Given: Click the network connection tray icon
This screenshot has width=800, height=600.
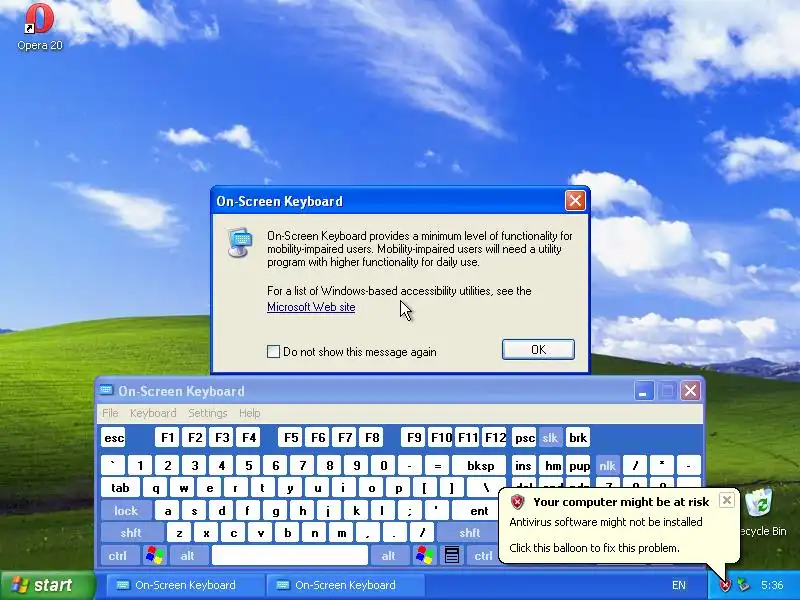Looking at the screenshot, I should pyautogui.click(x=743, y=585).
